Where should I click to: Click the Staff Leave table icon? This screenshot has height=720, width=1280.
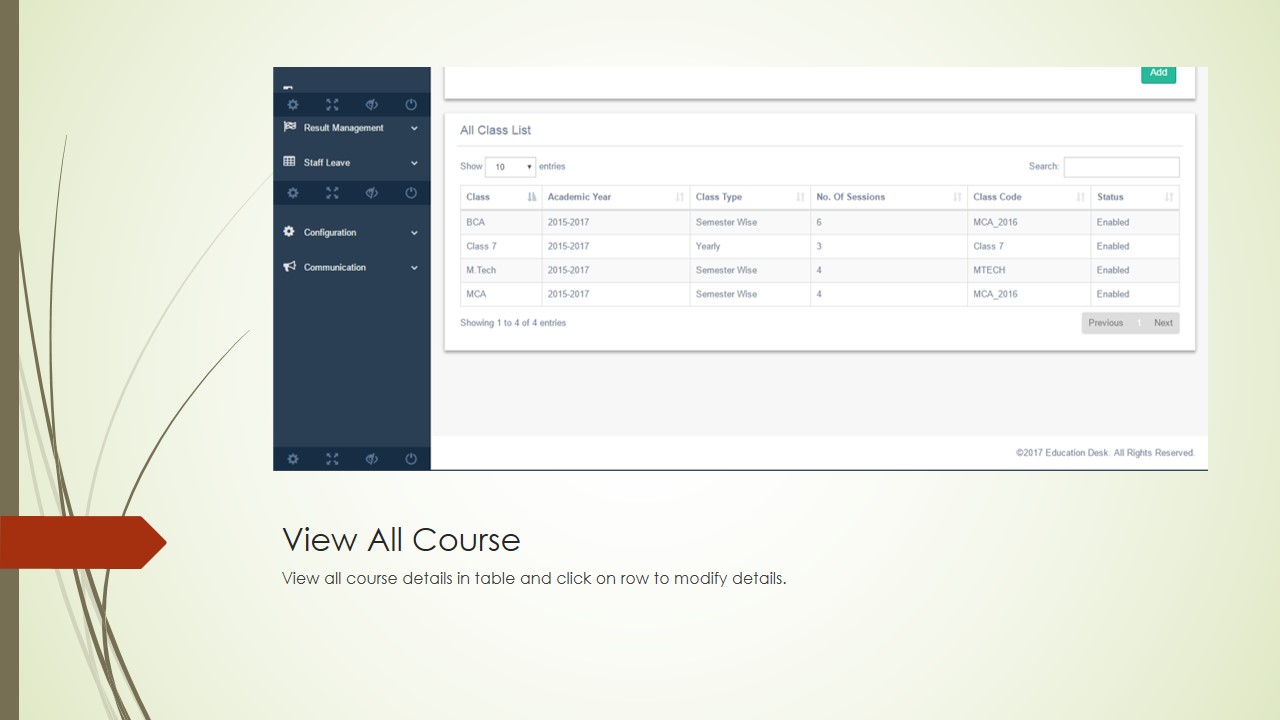tap(290, 162)
